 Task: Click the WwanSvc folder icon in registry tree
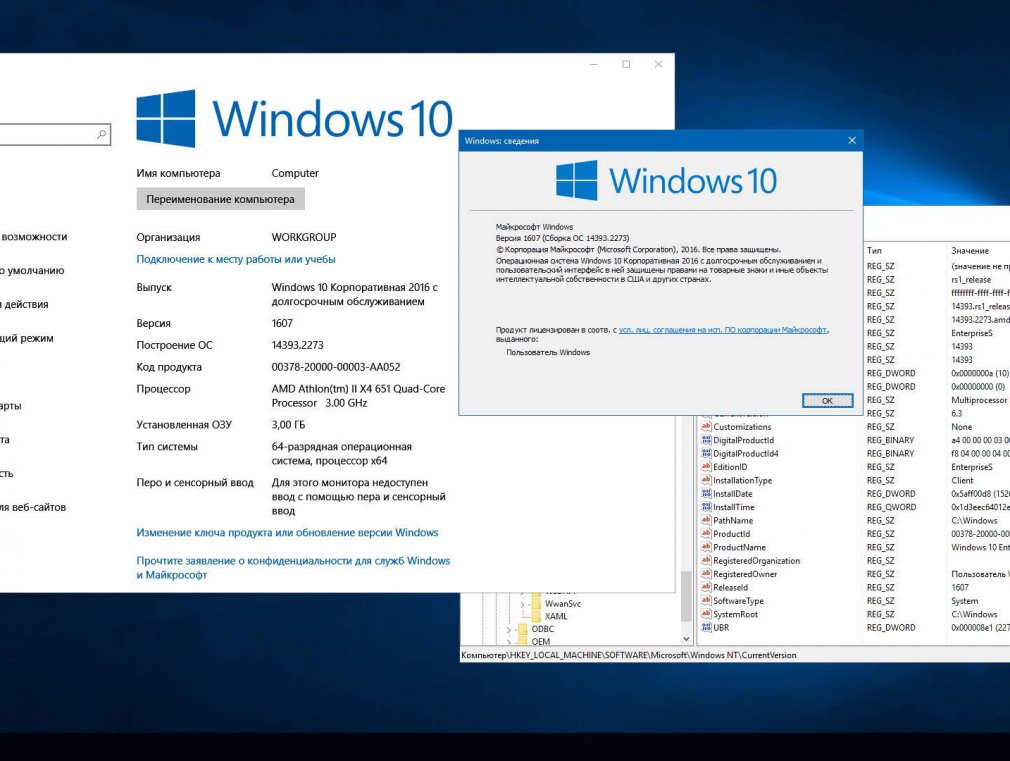[536, 604]
